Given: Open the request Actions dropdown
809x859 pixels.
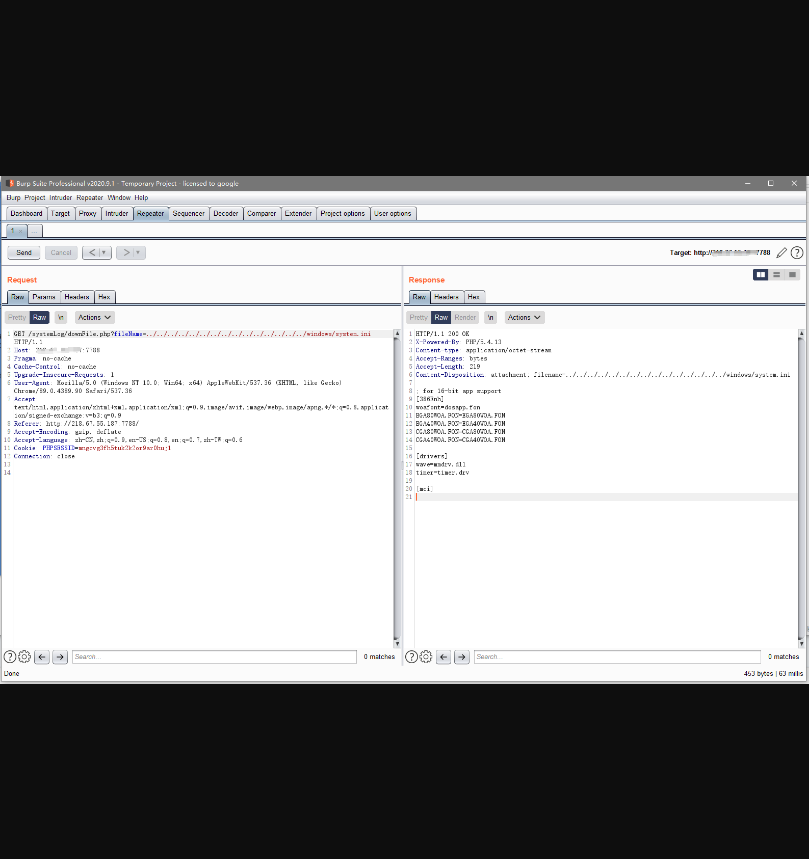Looking at the screenshot, I should [95, 317].
